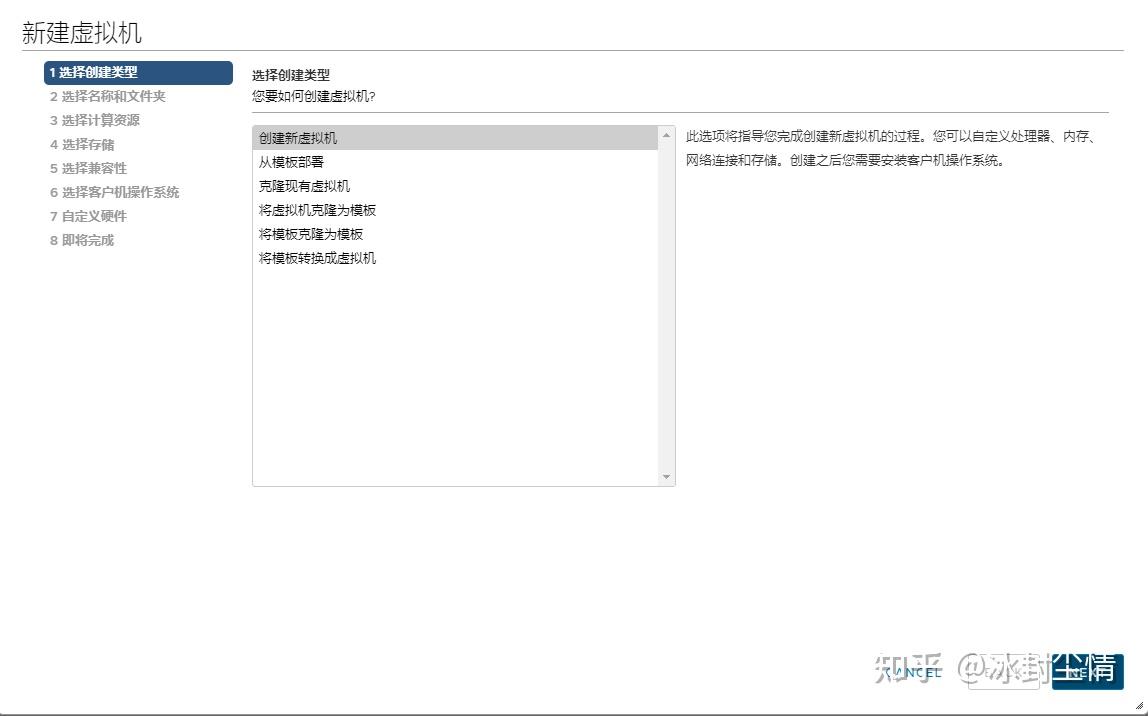Select 将模板克隆为模板 option

(x=455, y=234)
